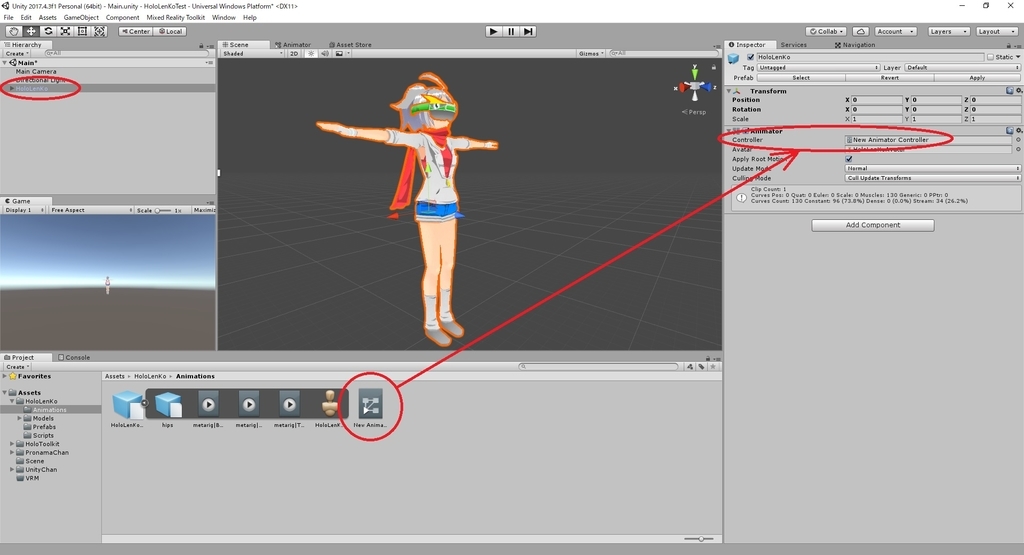Switch to the Navigation tab
The height and width of the screenshot is (555, 1024).
(855, 45)
